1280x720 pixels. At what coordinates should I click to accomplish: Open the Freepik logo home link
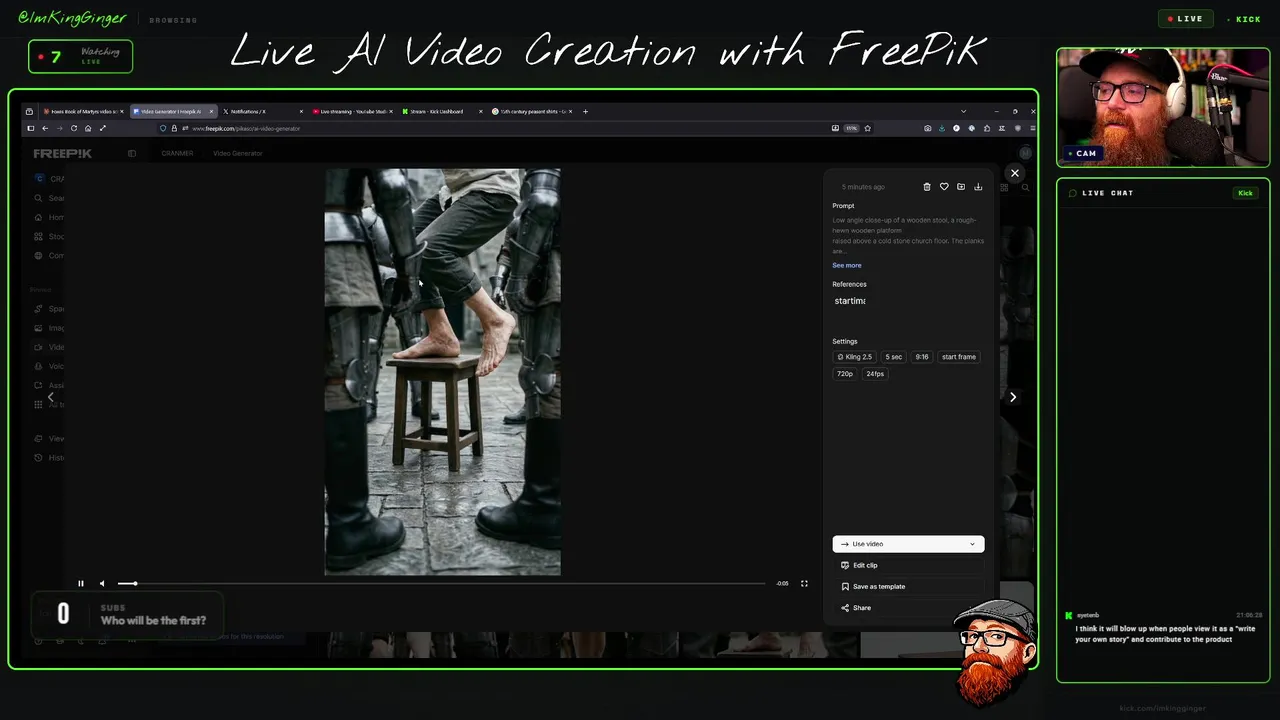tap(62, 153)
